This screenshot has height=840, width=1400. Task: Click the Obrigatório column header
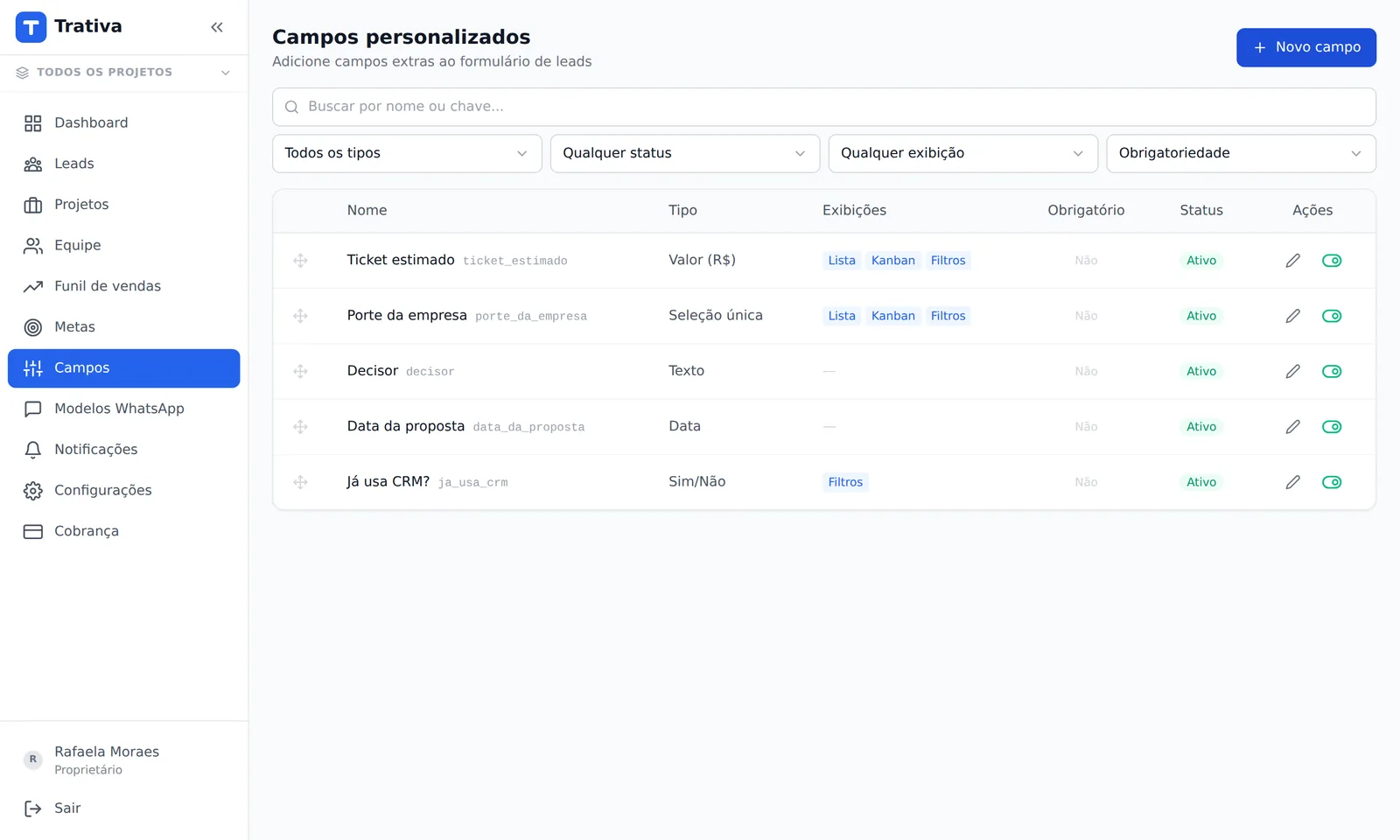tap(1086, 211)
